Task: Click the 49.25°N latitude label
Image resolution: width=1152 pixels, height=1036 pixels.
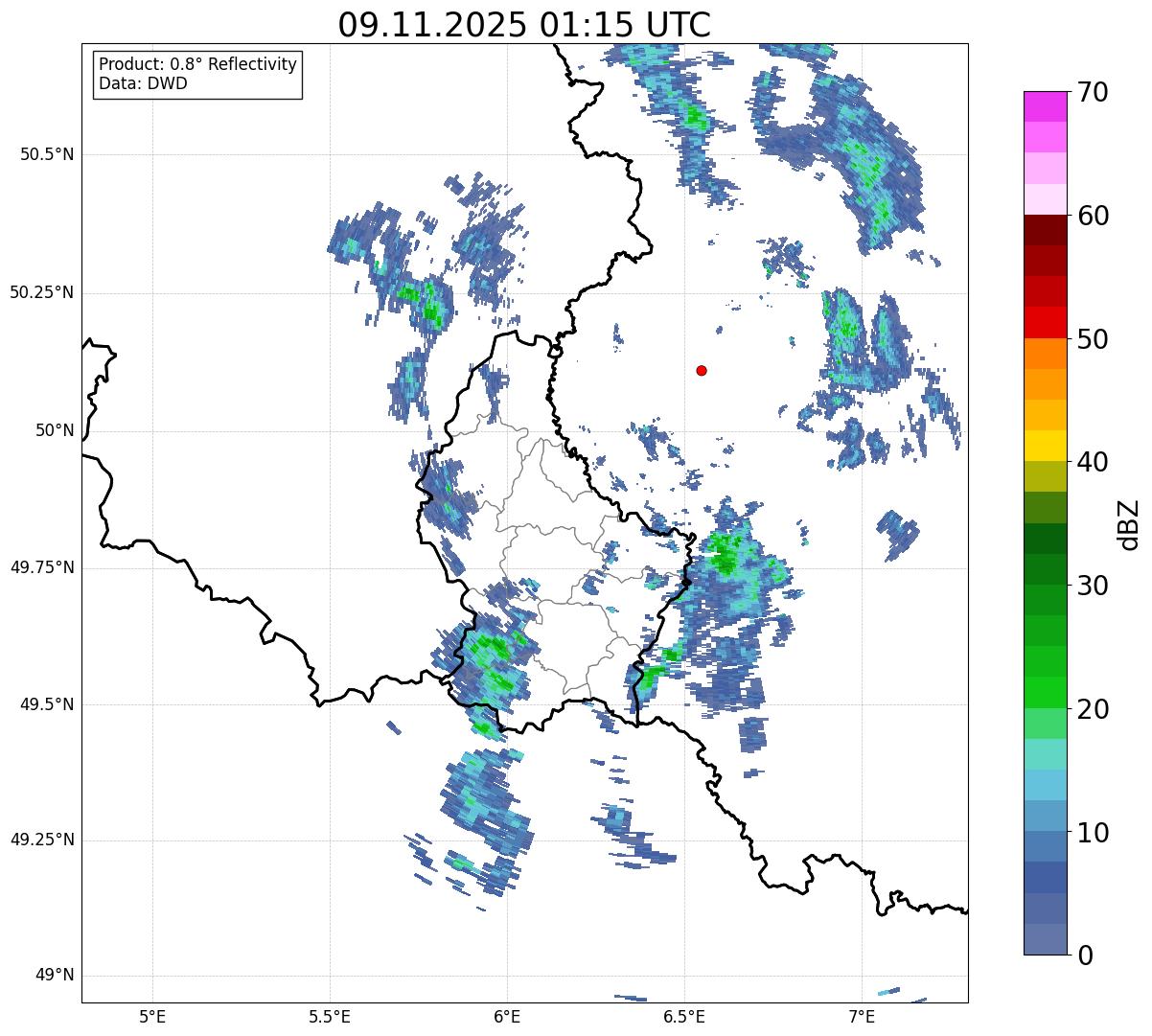Action: tap(42, 840)
